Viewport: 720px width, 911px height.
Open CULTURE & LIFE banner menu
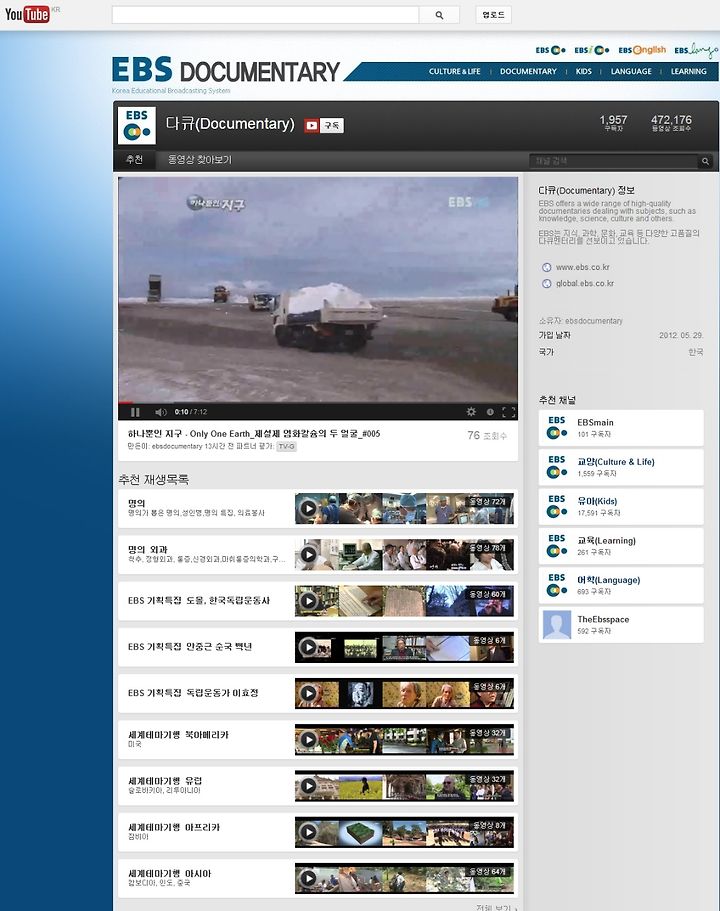pyautogui.click(x=454, y=71)
